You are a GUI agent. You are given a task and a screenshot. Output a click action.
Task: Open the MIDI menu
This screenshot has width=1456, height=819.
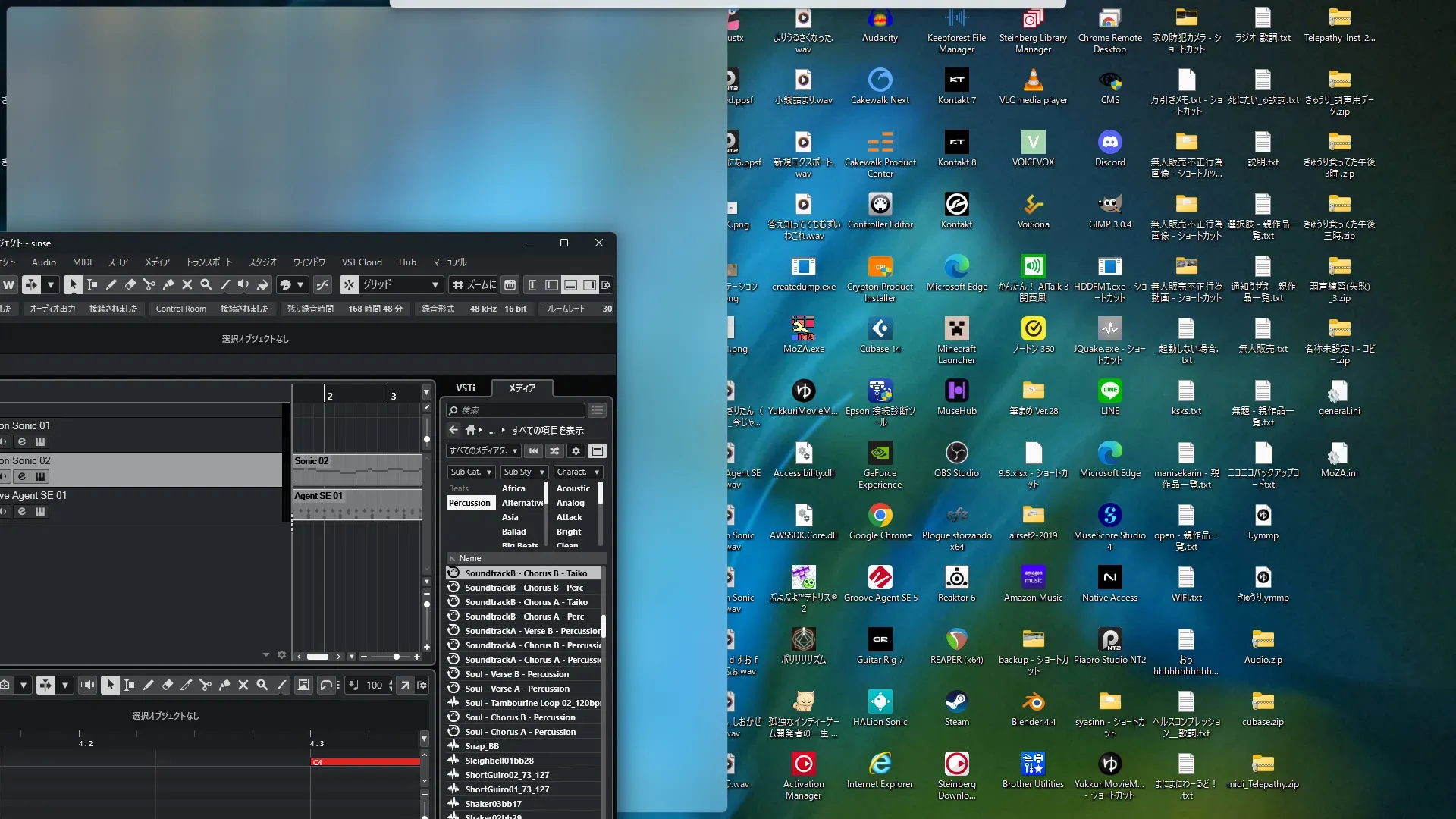pyautogui.click(x=82, y=262)
